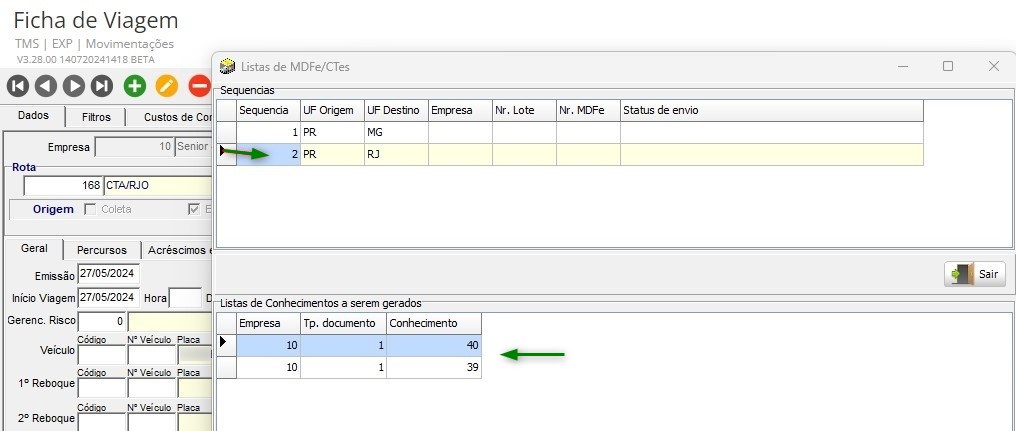Toggle the Coleta checkbox in Origem
The width and height of the screenshot is (1016, 431).
coord(91,209)
